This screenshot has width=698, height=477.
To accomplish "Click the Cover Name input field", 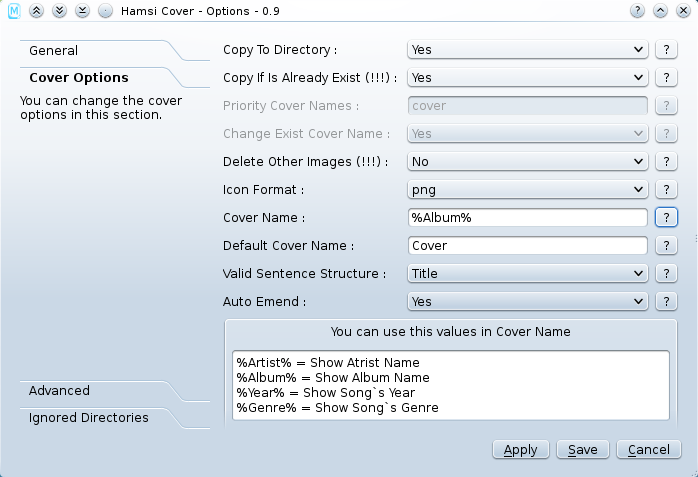I will pyautogui.click(x=528, y=218).
